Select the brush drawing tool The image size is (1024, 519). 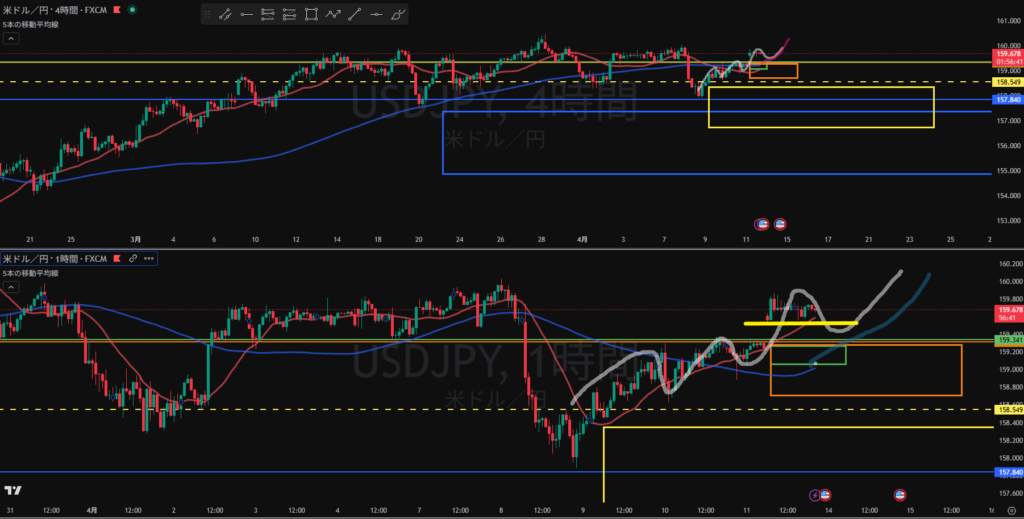coord(398,15)
